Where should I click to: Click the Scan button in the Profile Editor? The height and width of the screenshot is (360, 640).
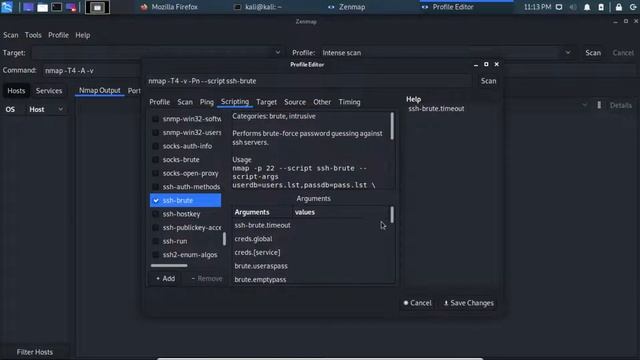488,81
